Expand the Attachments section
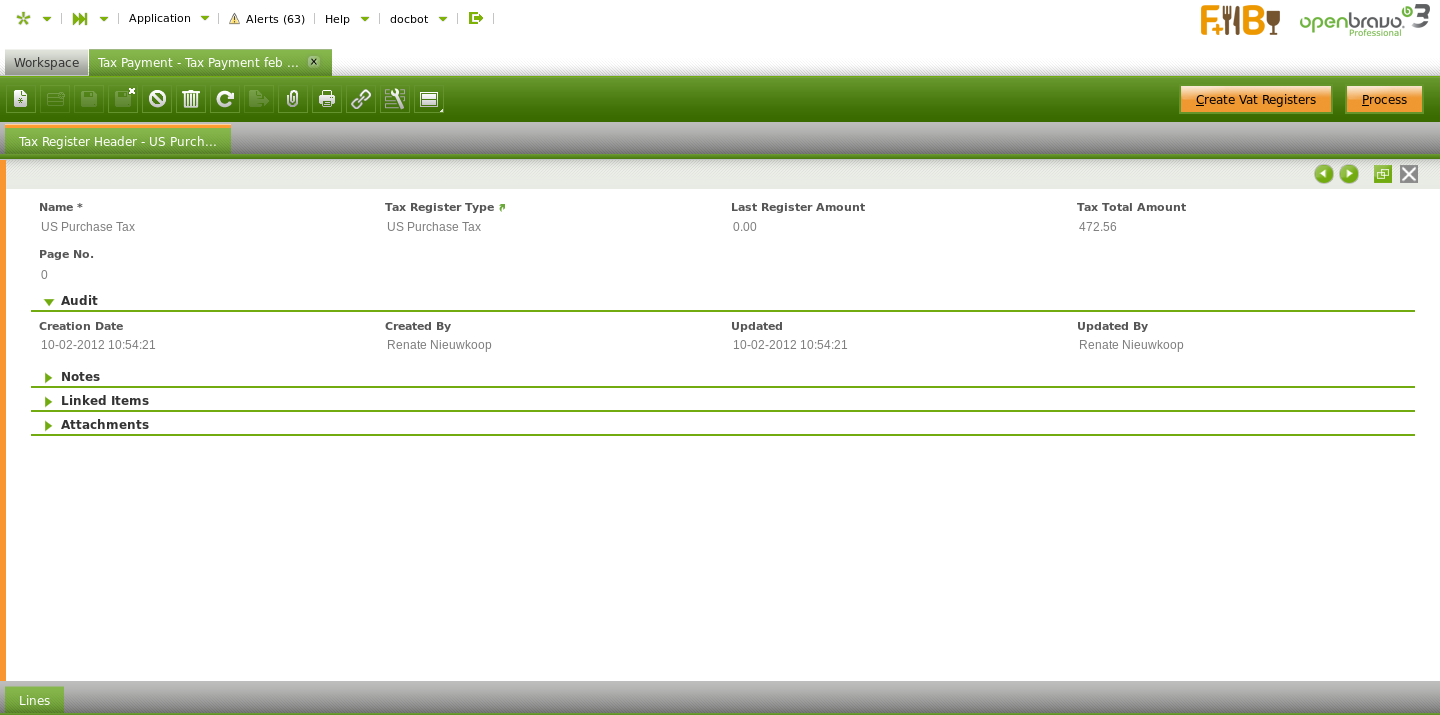Image resolution: width=1440 pixels, height=715 pixels. 49,425
